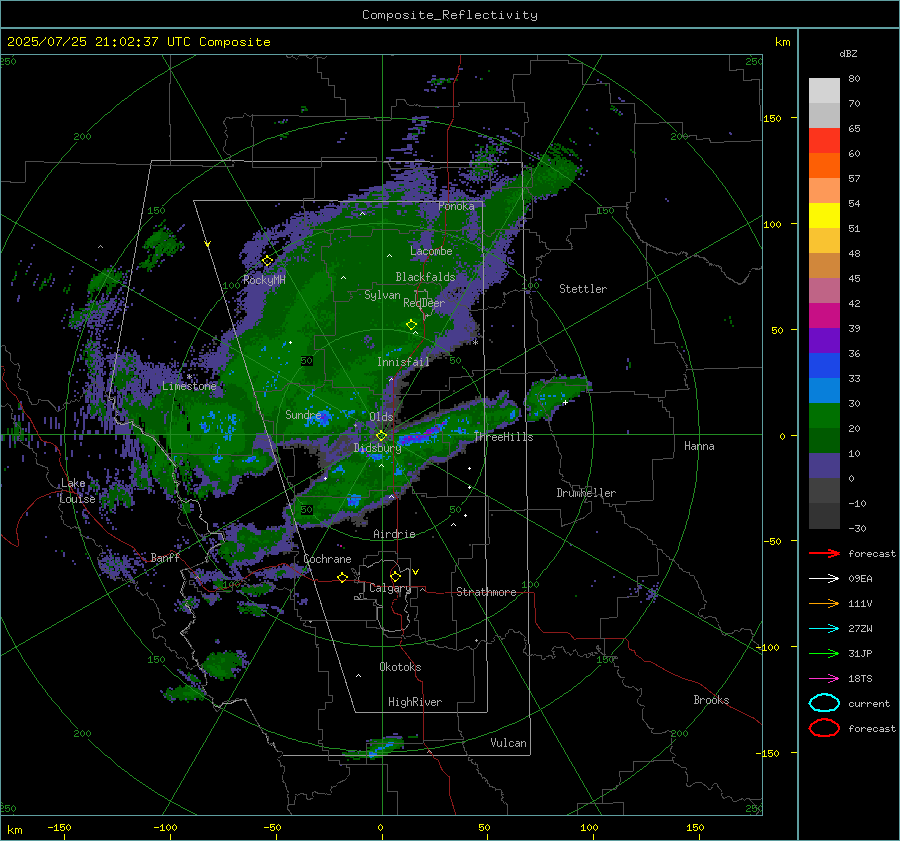Select the bright green 20-30 dBZ swatch
This screenshot has height=841, width=900.
click(824, 416)
